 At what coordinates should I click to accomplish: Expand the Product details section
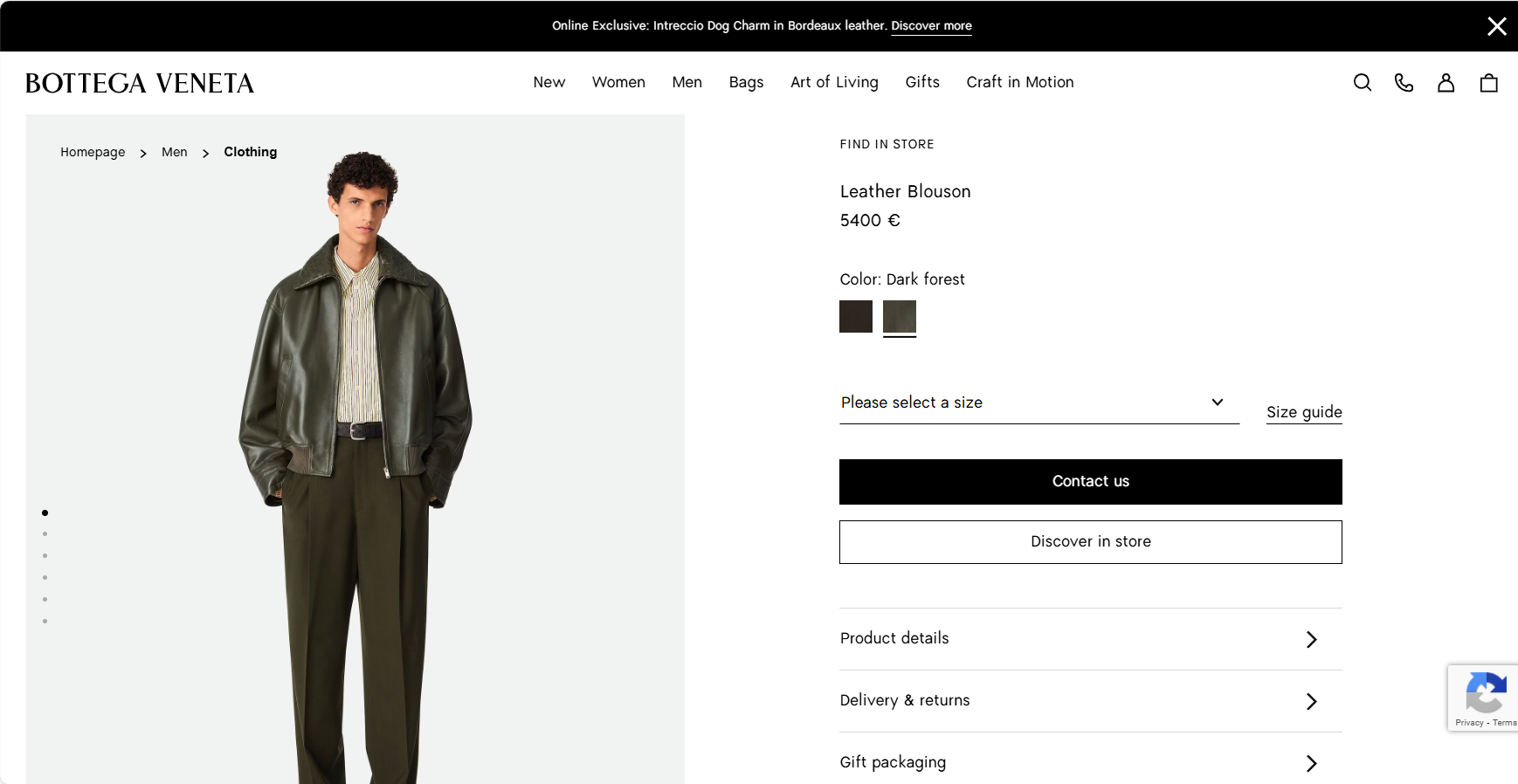click(x=1090, y=639)
